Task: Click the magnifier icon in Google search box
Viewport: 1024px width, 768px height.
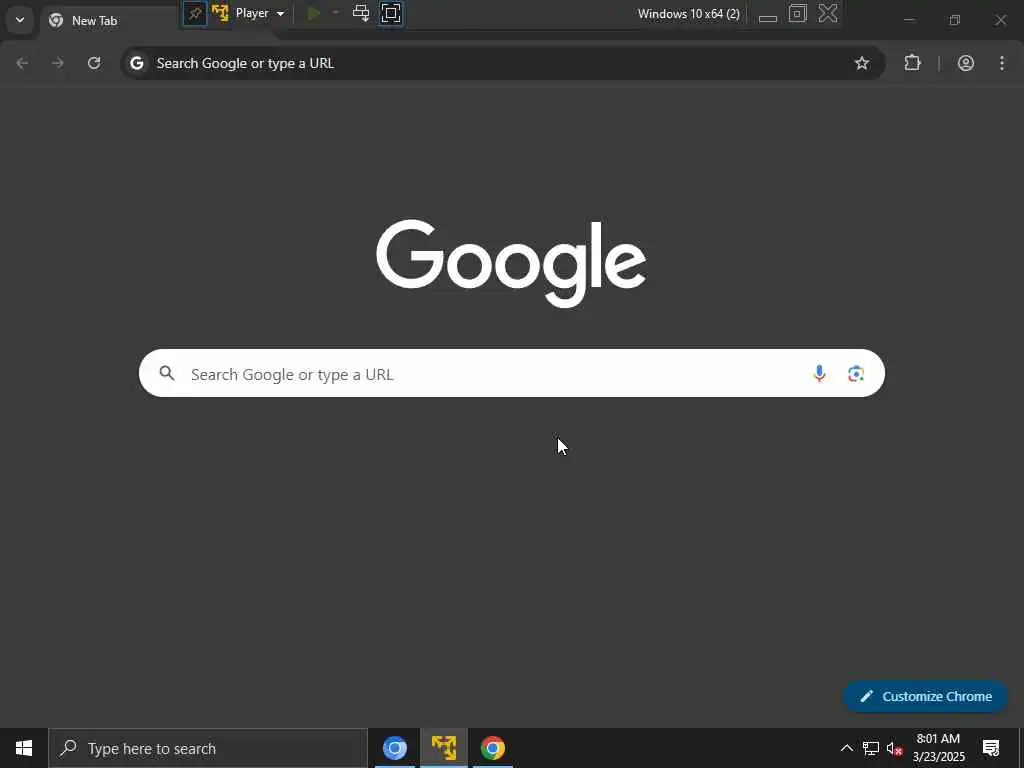Action: click(x=167, y=373)
